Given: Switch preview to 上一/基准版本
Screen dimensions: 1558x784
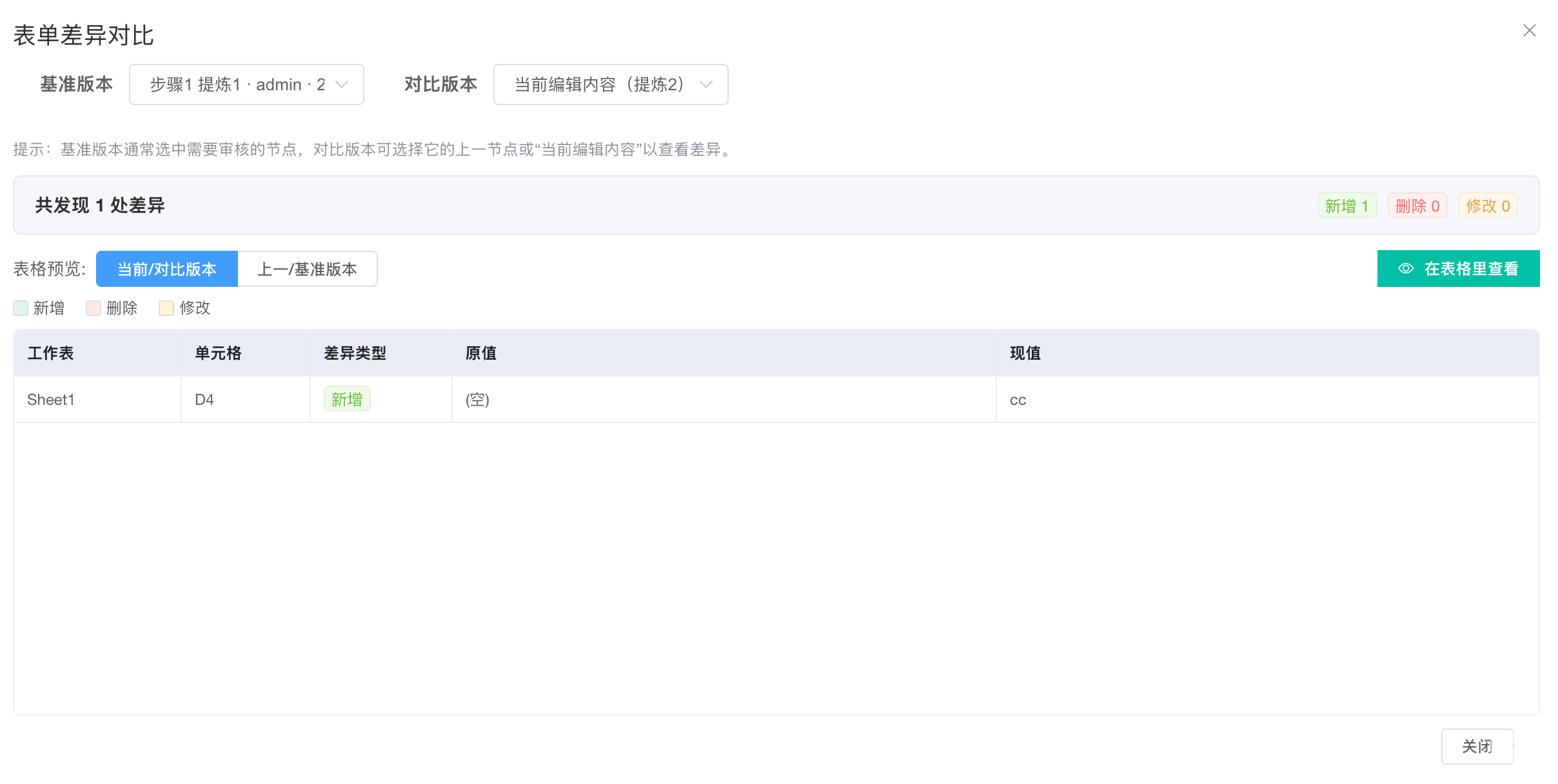Looking at the screenshot, I should (307, 269).
